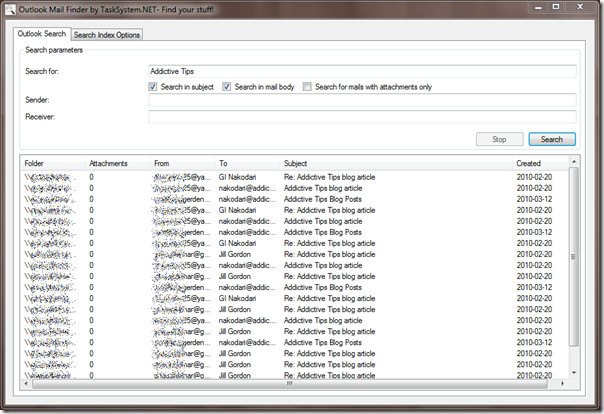This screenshot has height=414, width=604.
Task: Enable Search for mails with attachments only
Action: pos(307,87)
